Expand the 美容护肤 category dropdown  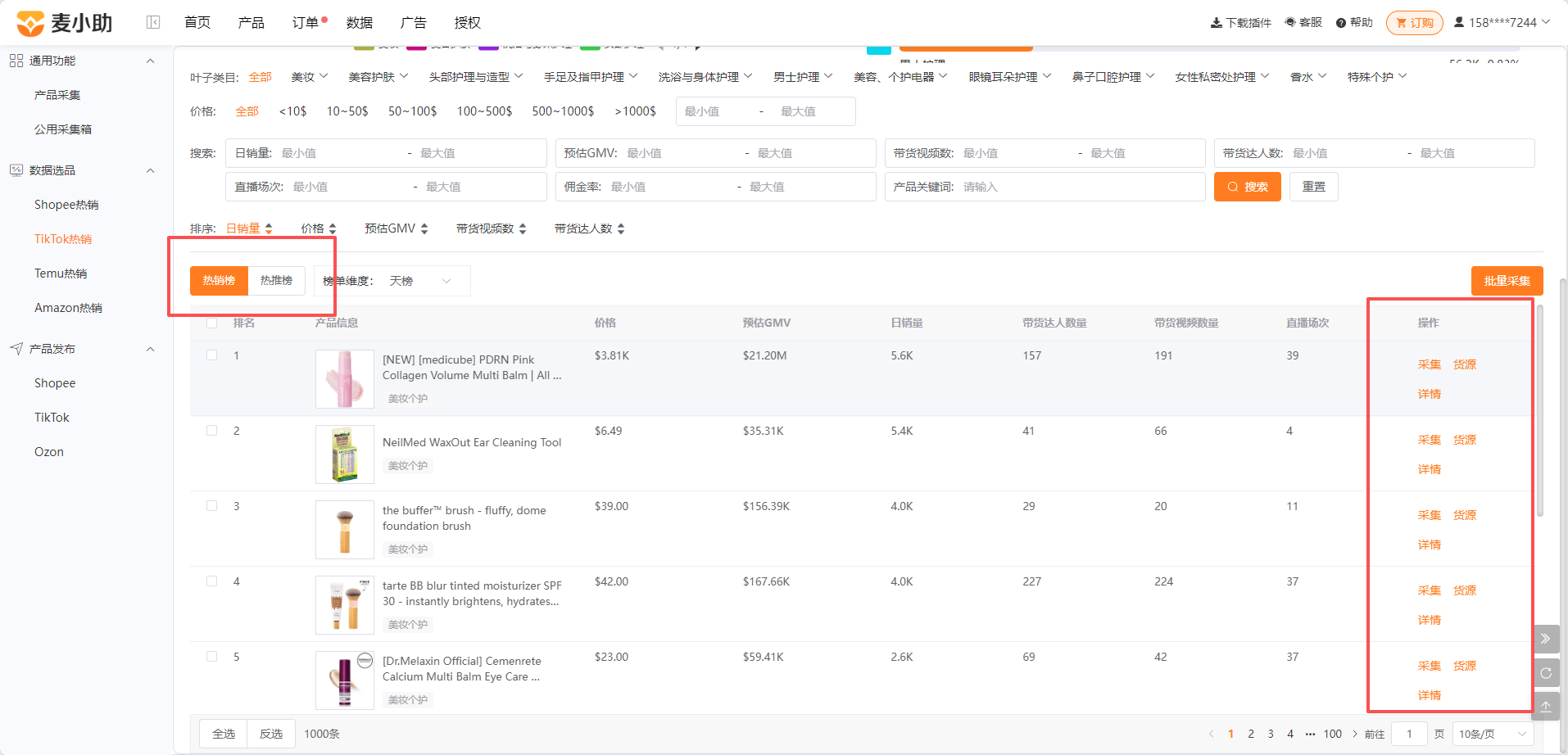[378, 77]
